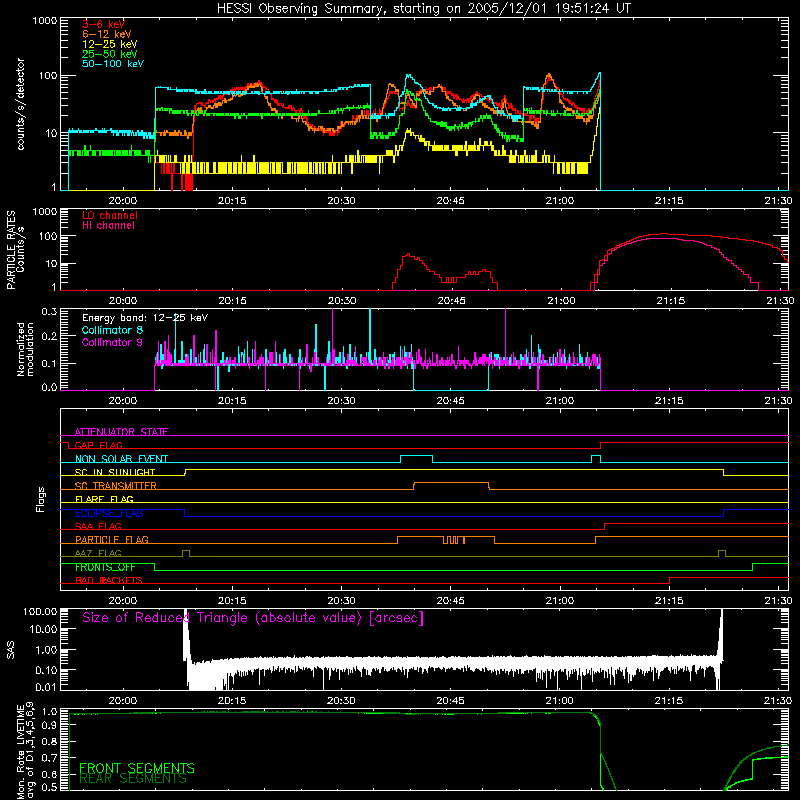Click the 20:30 tick of the particle rates panel
Viewport: 800px width, 800px height.
pyautogui.click(x=342, y=301)
